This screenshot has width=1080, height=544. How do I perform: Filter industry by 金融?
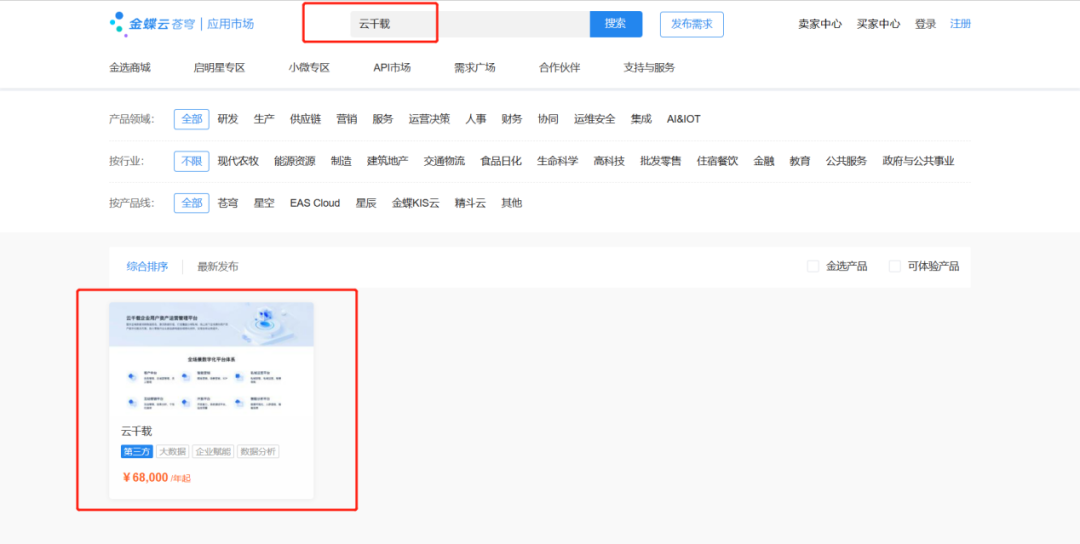[764, 161]
